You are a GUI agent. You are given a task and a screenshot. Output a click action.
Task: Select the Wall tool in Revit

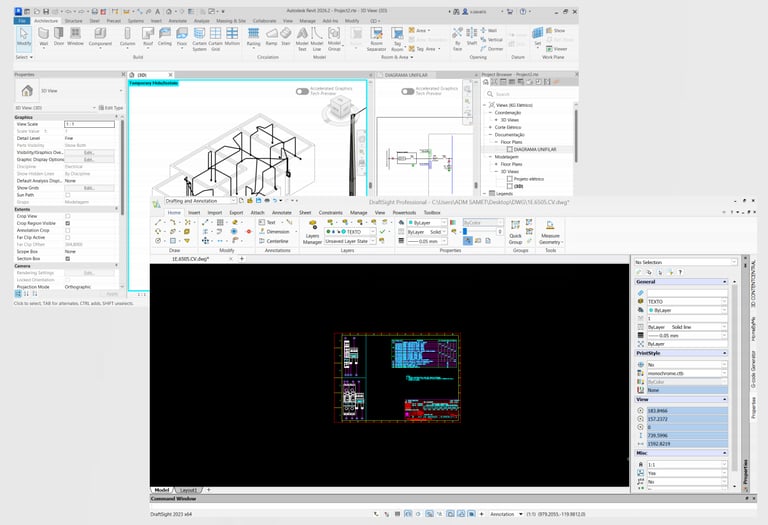[x=44, y=37]
